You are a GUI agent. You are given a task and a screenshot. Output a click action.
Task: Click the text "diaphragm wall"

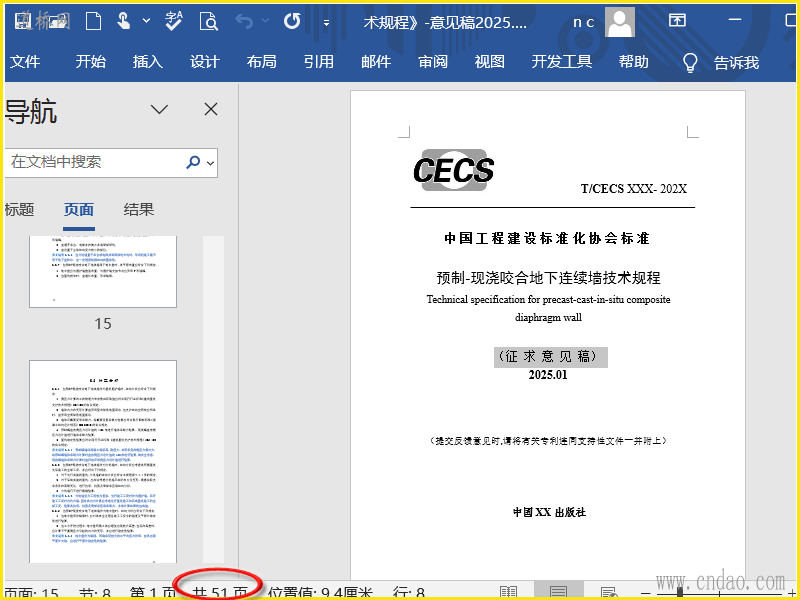click(548, 317)
